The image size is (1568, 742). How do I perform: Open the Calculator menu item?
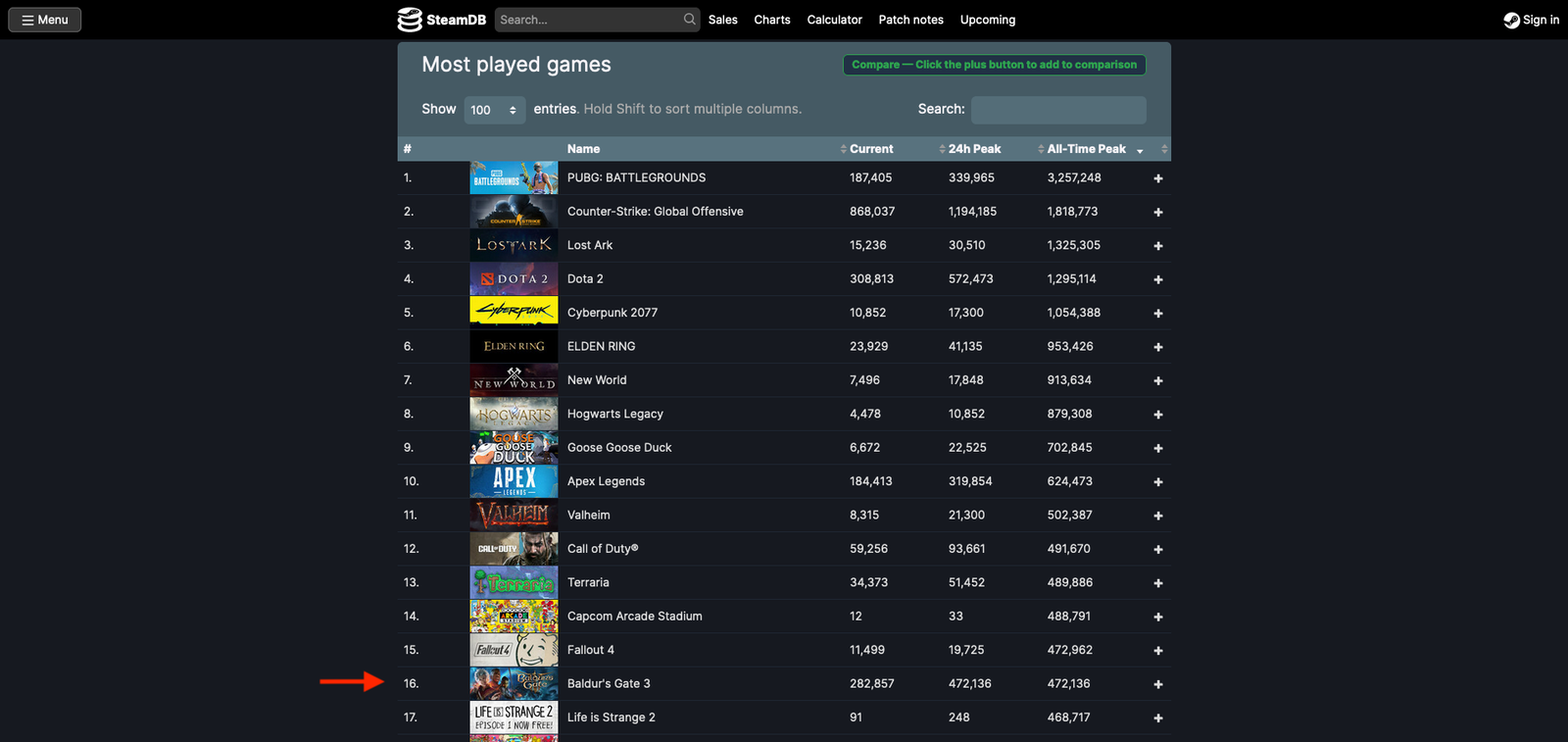coord(835,20)
